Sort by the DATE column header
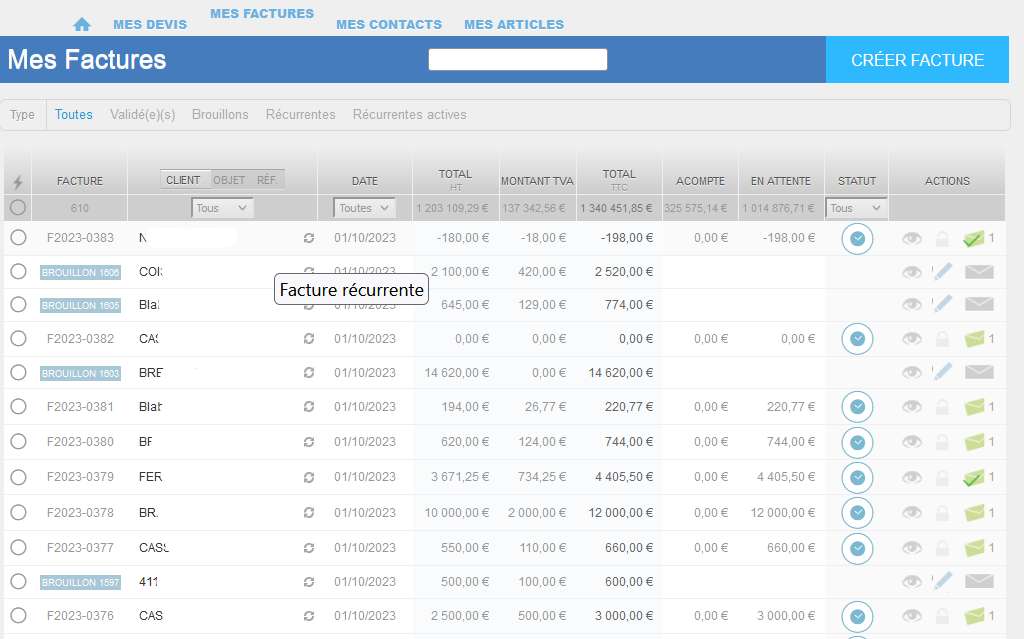This screenshot has height=639, width=1024. [365, 181]
